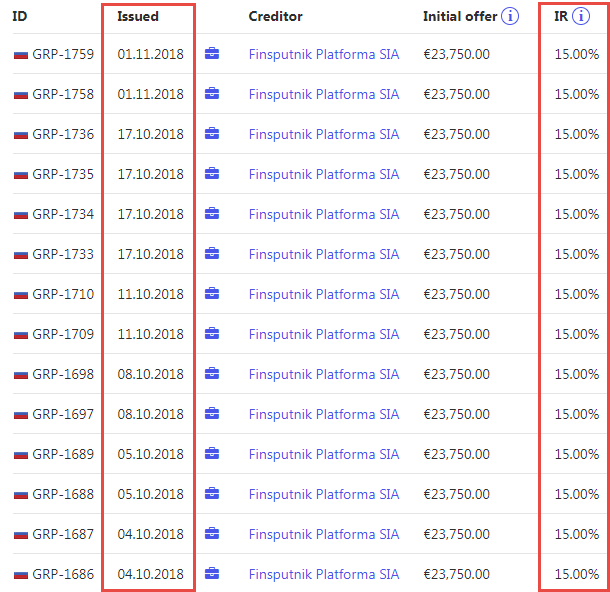Select loan ID GRP-1697
The height and width of the screenshot is (592, 610).
click(63, 414)
